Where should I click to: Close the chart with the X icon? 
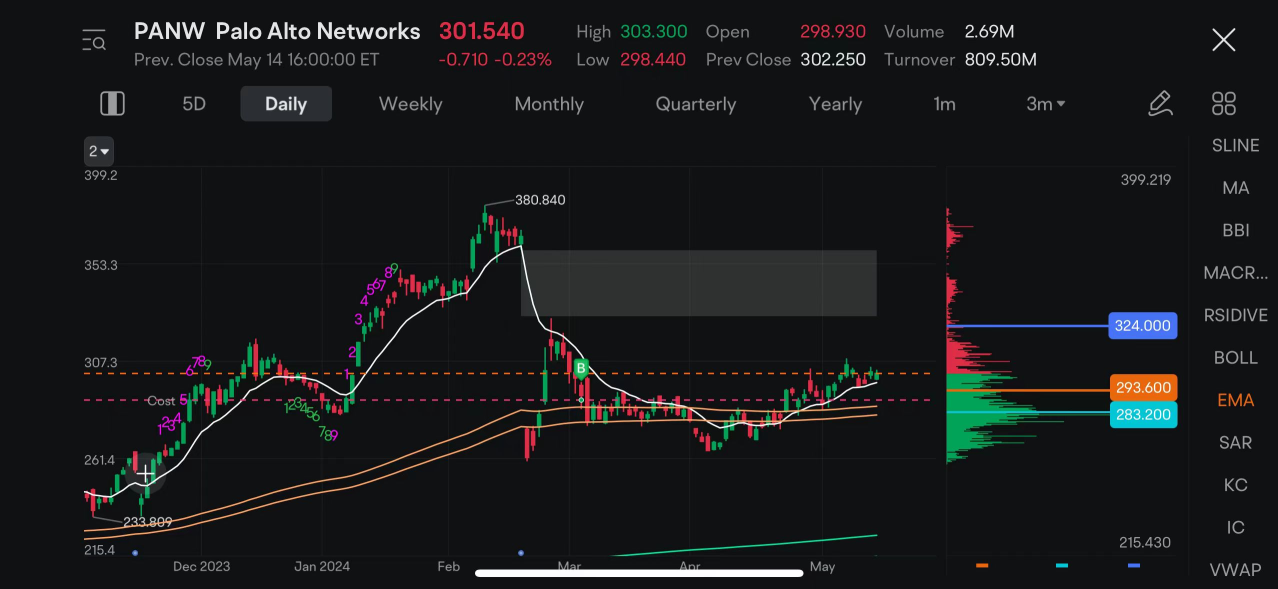tap(1223, 40)
